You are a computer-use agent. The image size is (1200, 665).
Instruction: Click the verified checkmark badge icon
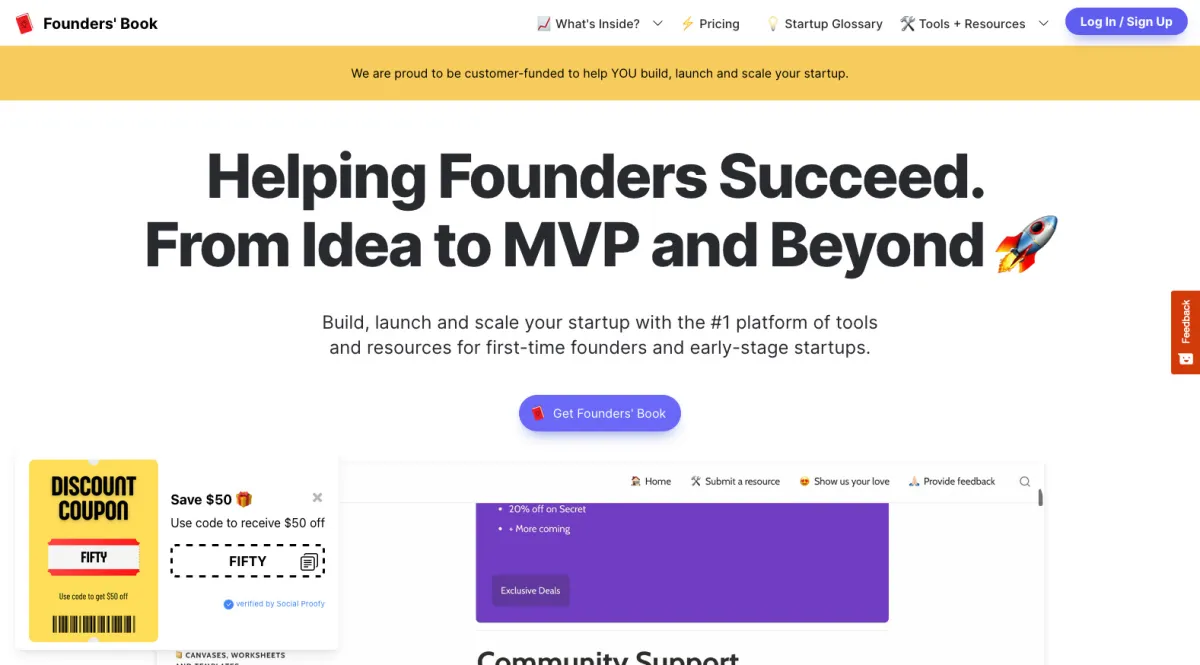point(228,604)
